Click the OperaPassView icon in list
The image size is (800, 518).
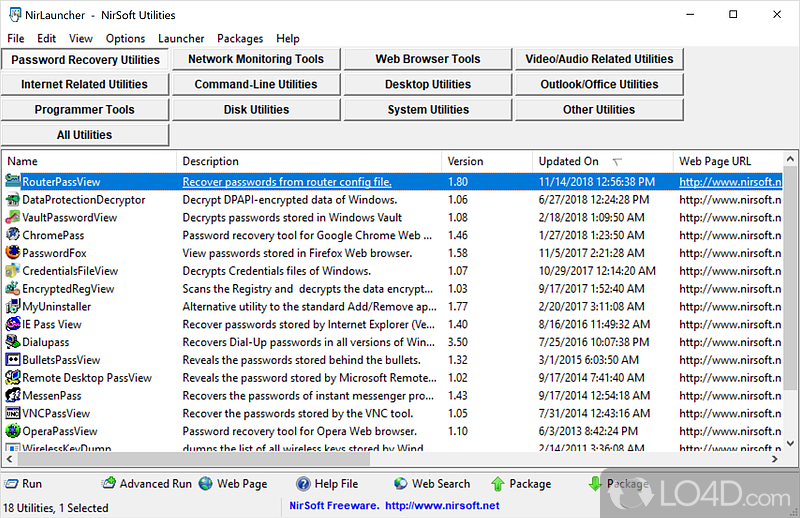pos(13,431)
